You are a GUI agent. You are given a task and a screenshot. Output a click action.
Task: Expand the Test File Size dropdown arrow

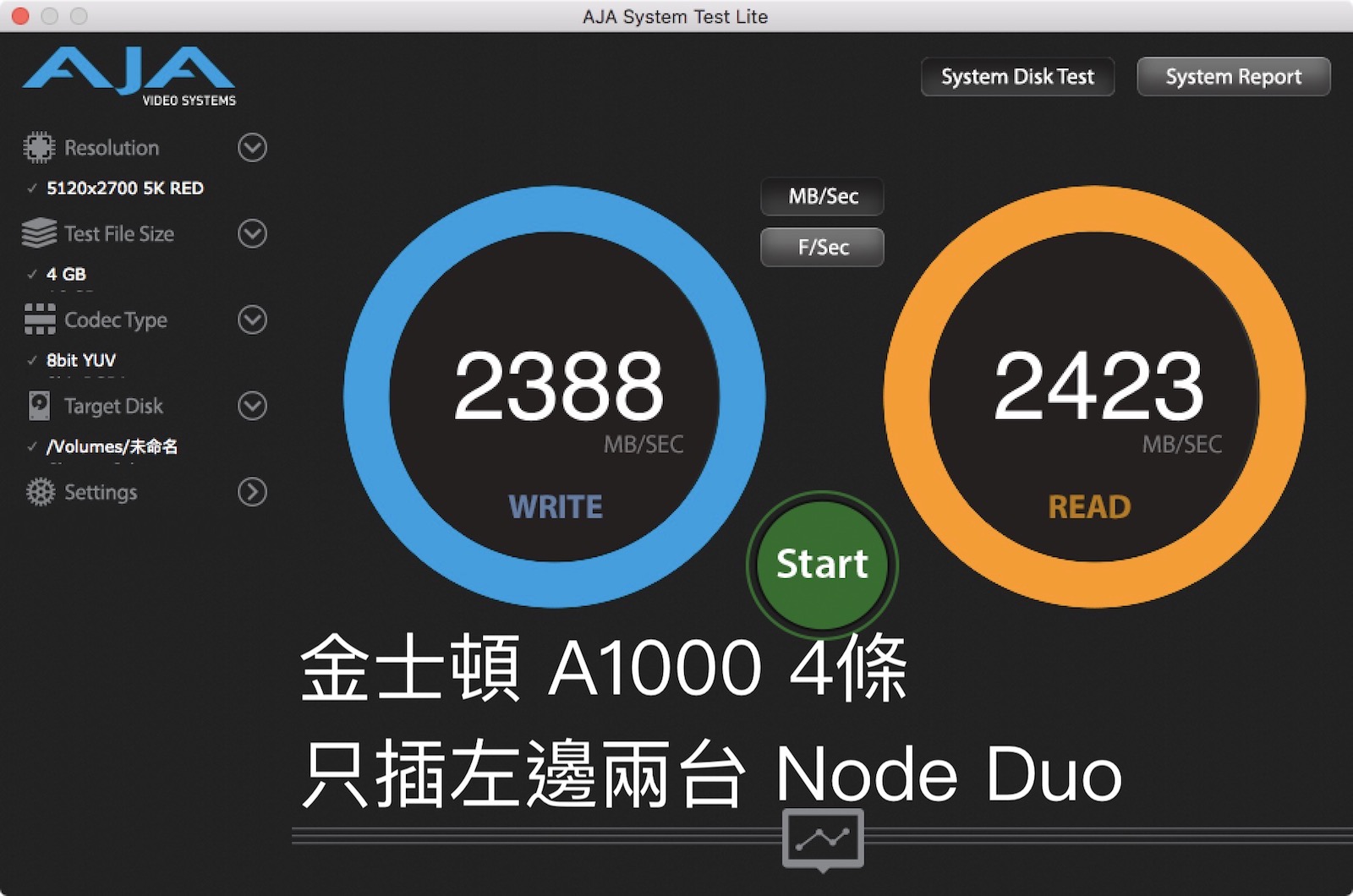pos(252,233)
